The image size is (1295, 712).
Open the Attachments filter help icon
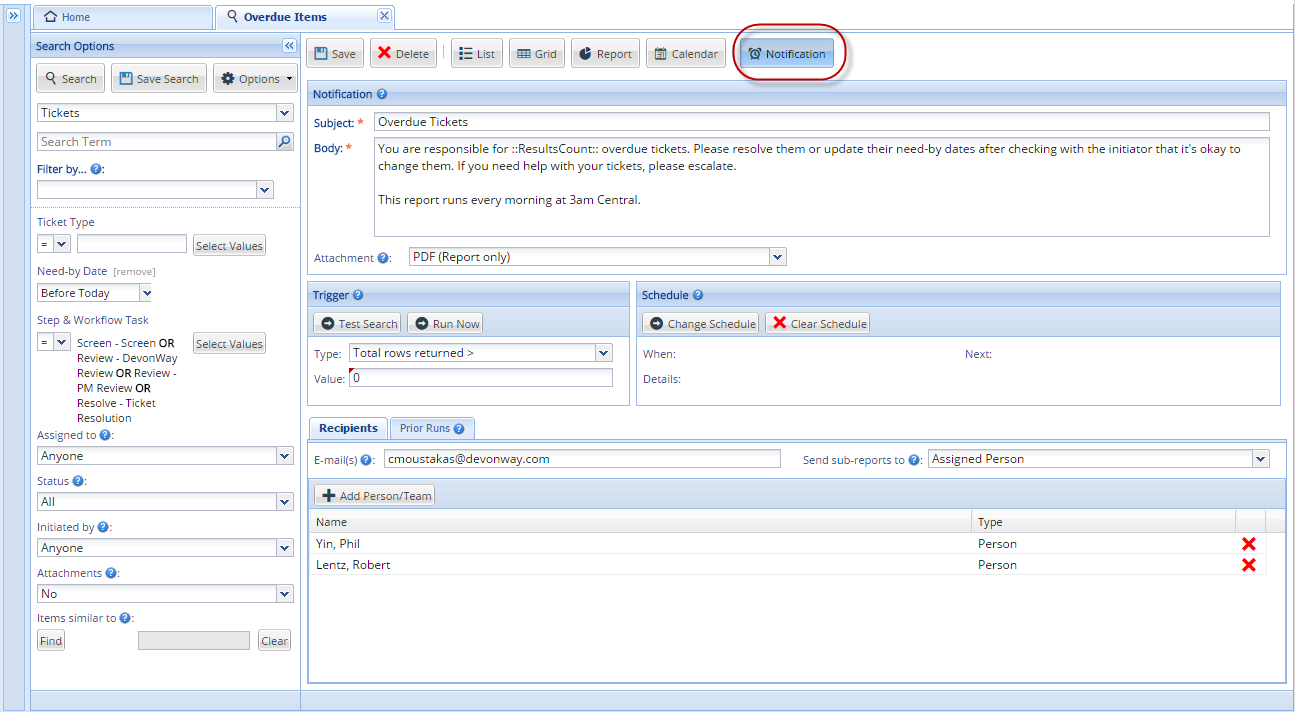pos(111,573)
